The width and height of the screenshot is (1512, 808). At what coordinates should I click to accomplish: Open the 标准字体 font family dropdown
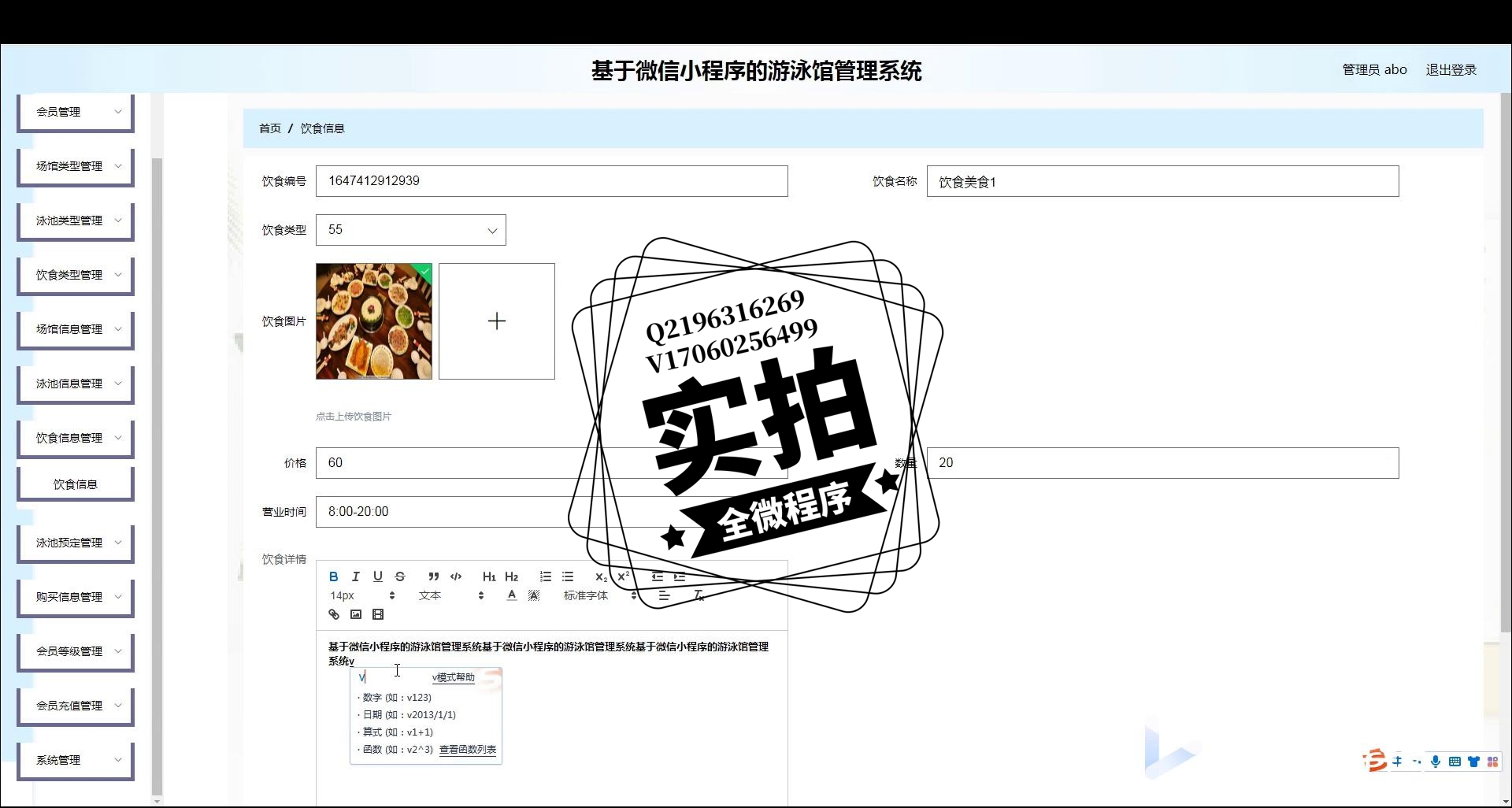click(x=600, y=595)
